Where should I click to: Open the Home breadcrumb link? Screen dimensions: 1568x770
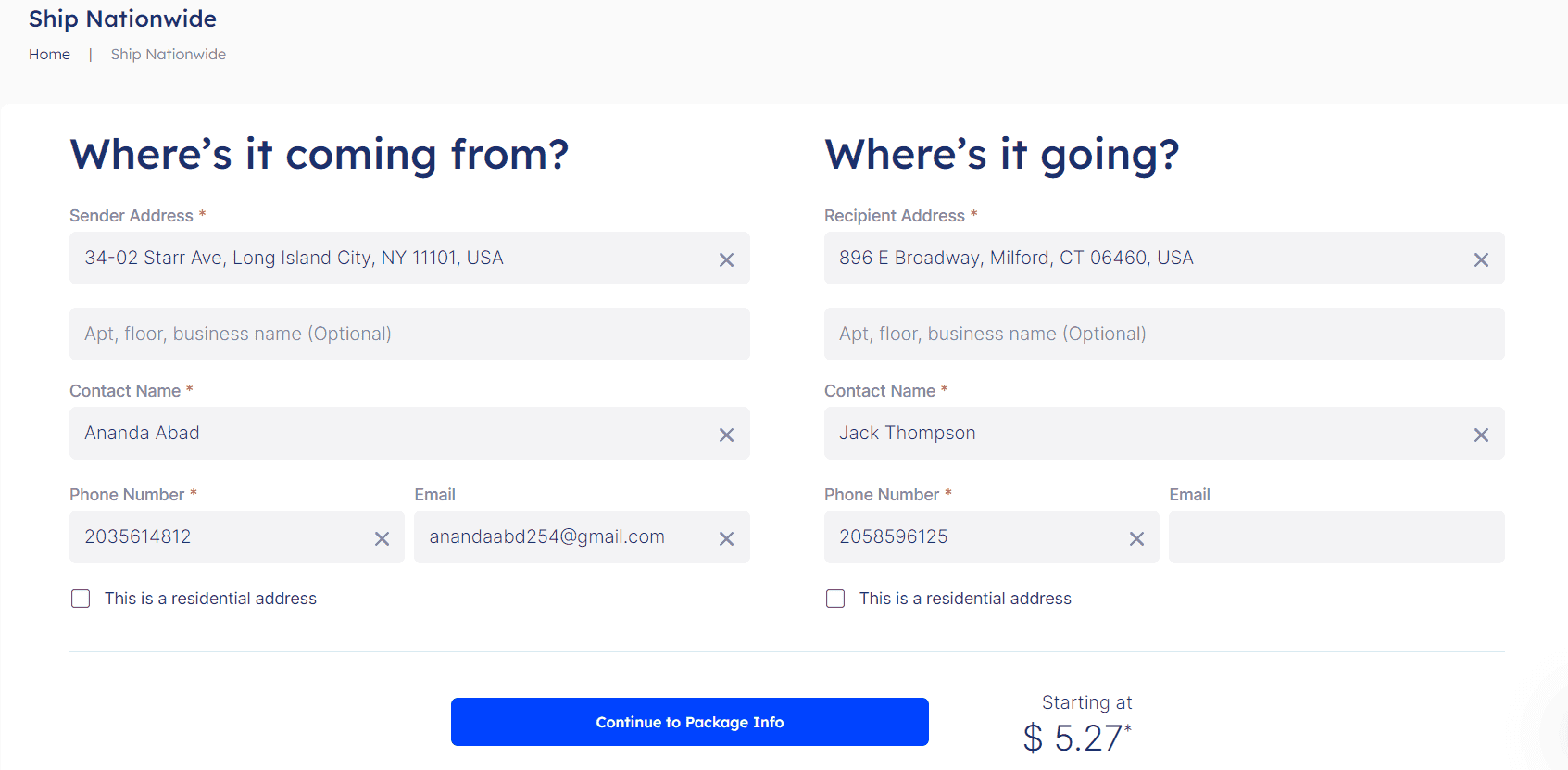(x=49, y=54)
